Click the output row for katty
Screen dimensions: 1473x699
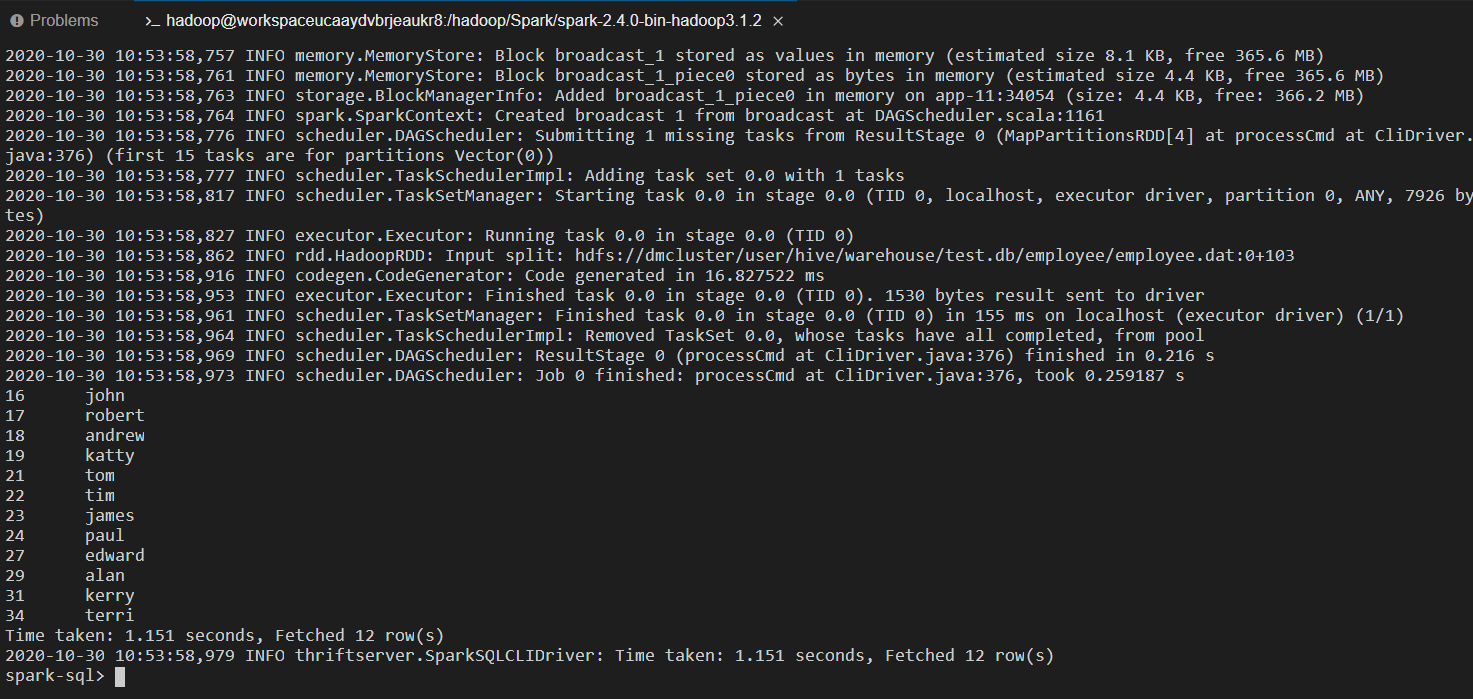[x=70, y=456]
